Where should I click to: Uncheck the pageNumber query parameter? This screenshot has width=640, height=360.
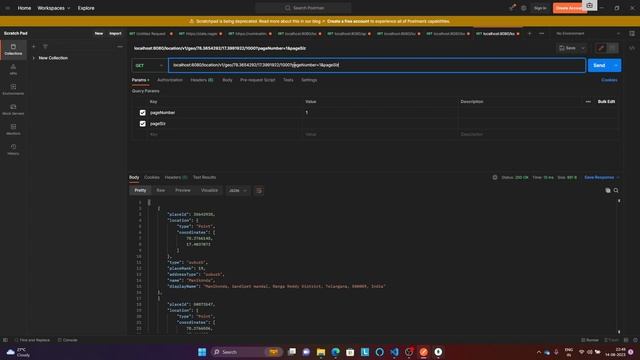tap(142, 113)
